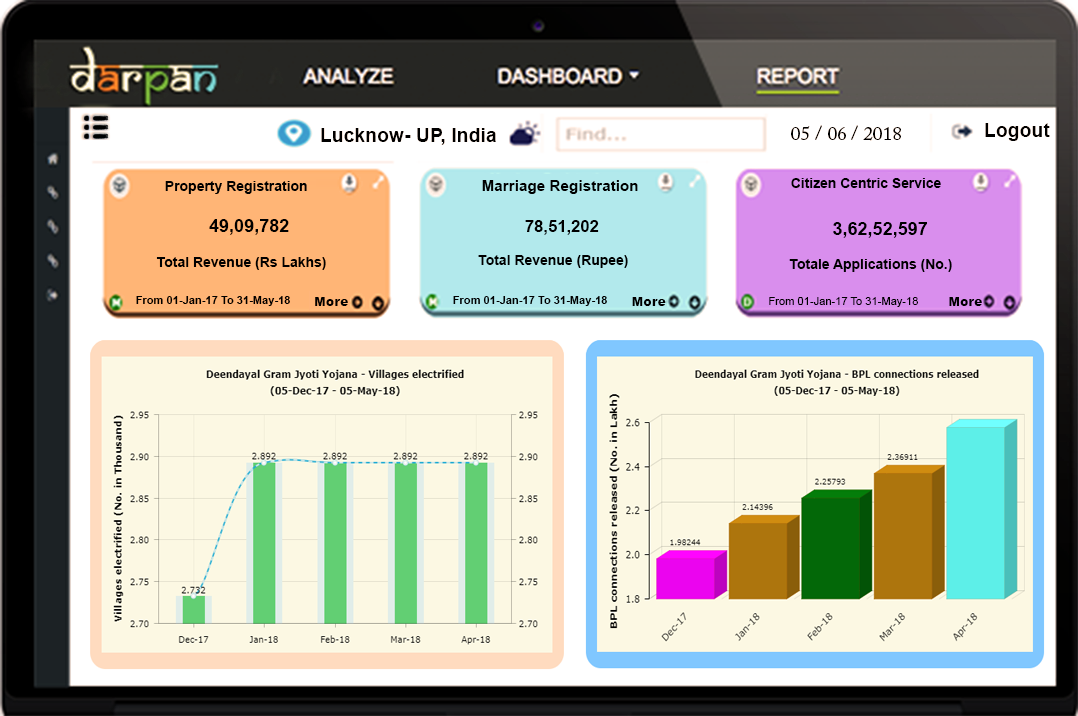
Task: Click the darpan logo
Action: pyautogui.click(x=143, y=78)
